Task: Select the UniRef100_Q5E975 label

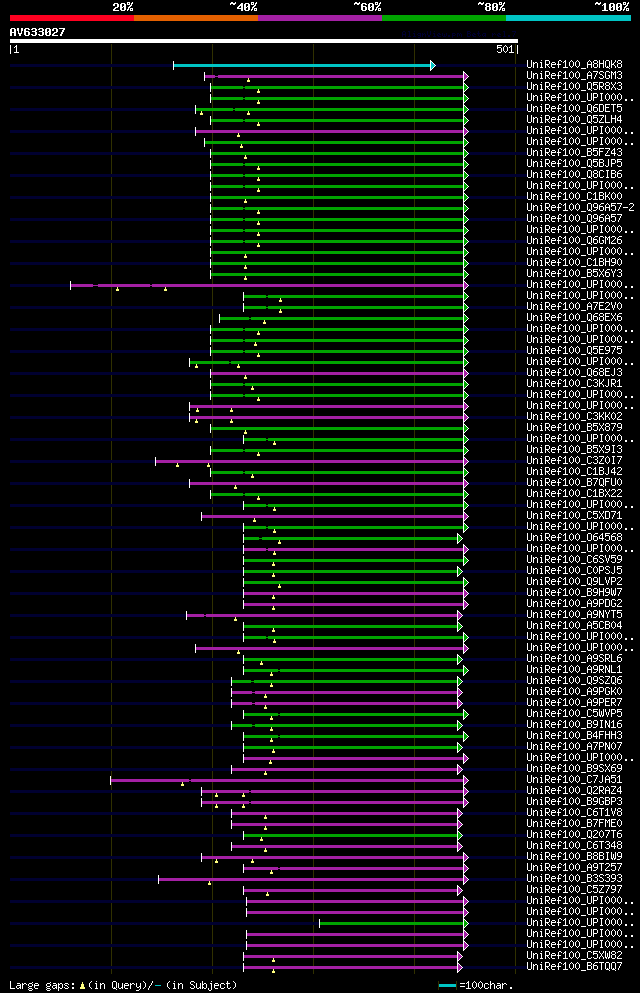Action: (574, 350)
